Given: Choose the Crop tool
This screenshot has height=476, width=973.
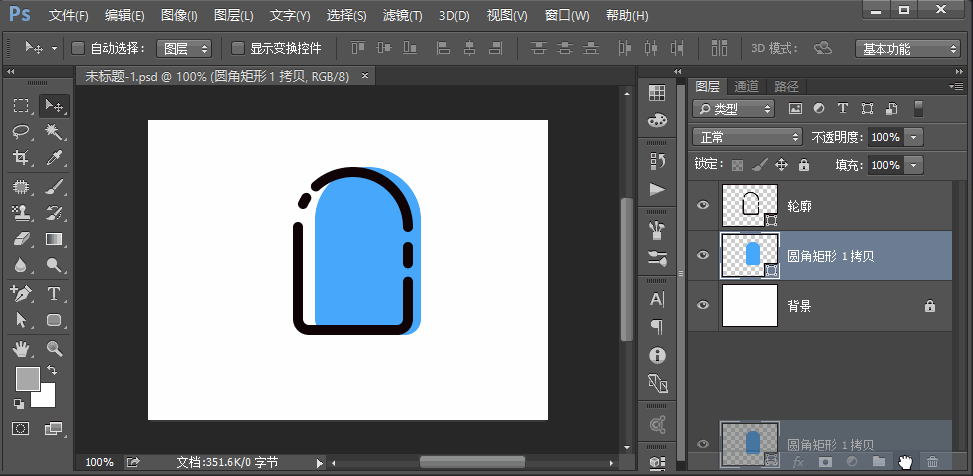Looking at the screenshot, I should [x=20, y=158].
